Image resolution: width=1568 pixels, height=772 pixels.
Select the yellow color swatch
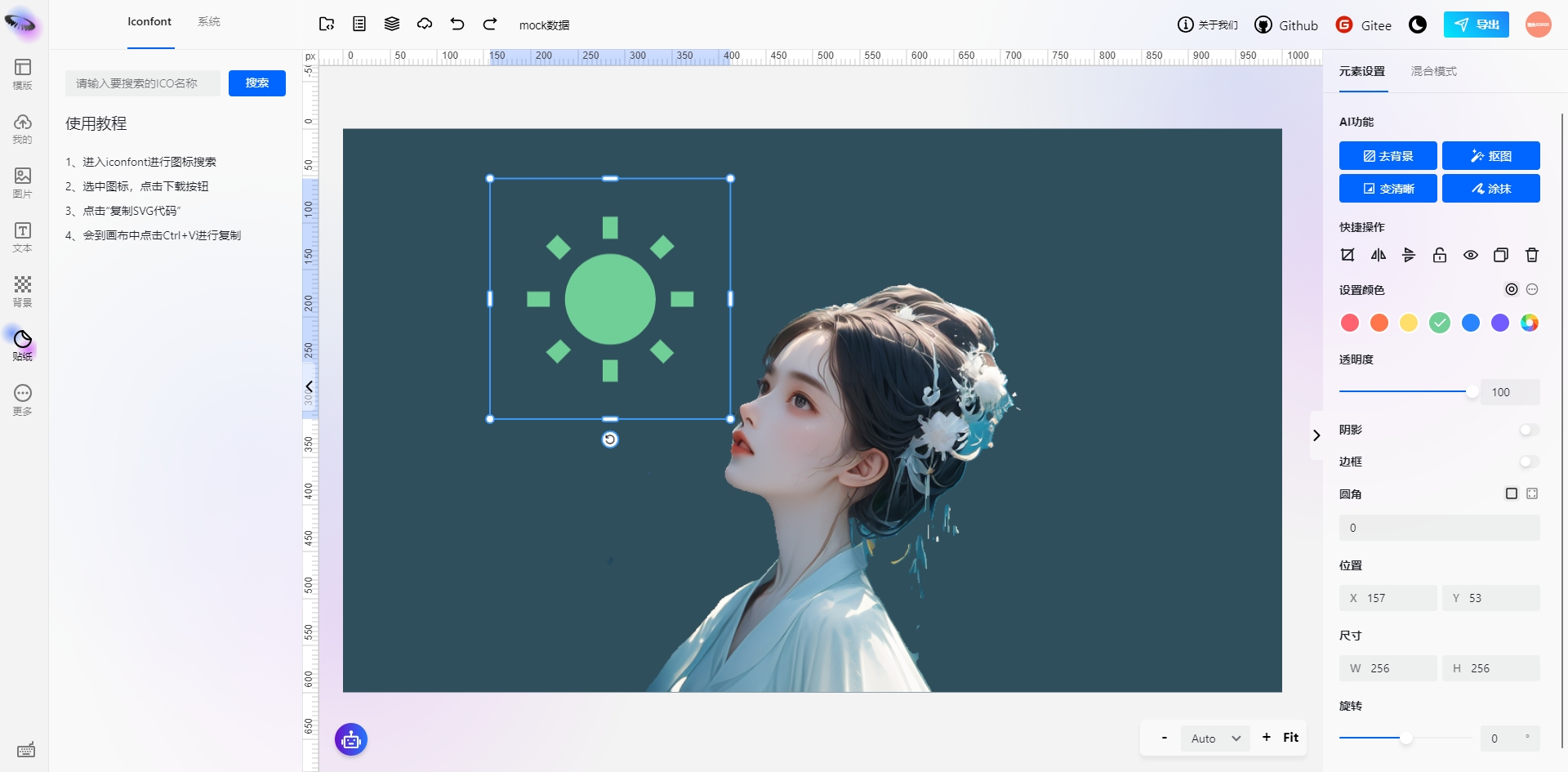pyautogui.click(x=1409, y=323)
